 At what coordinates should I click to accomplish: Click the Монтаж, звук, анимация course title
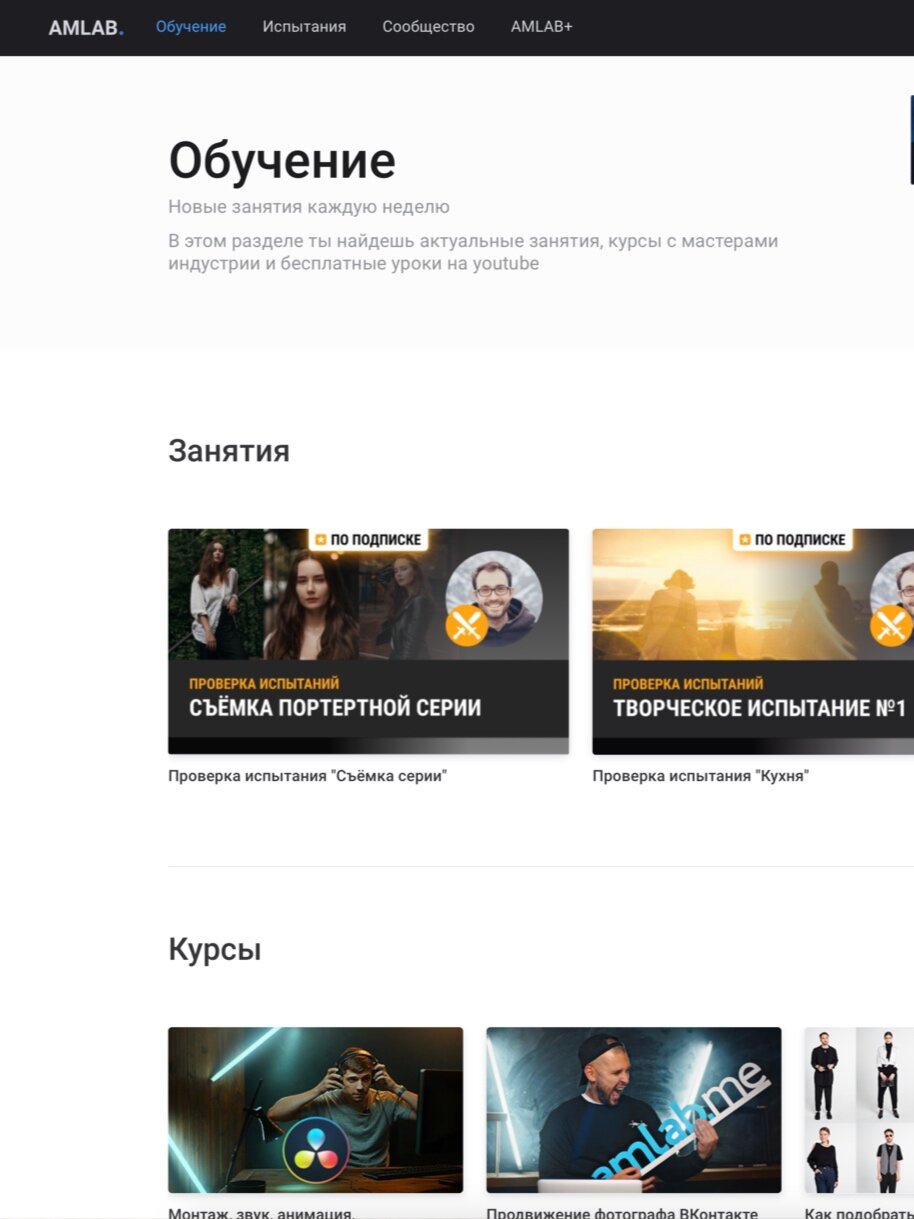point(262,1213)
